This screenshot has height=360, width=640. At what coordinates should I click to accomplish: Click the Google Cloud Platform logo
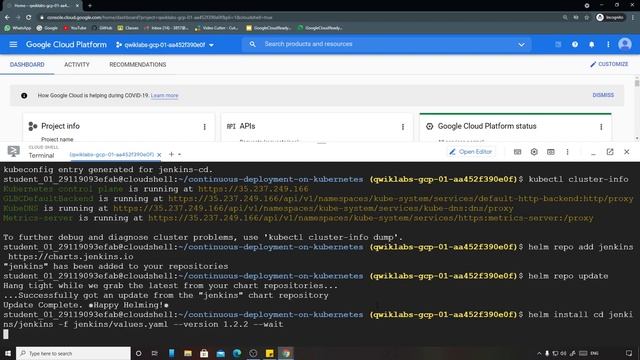(x=66, y=44)
